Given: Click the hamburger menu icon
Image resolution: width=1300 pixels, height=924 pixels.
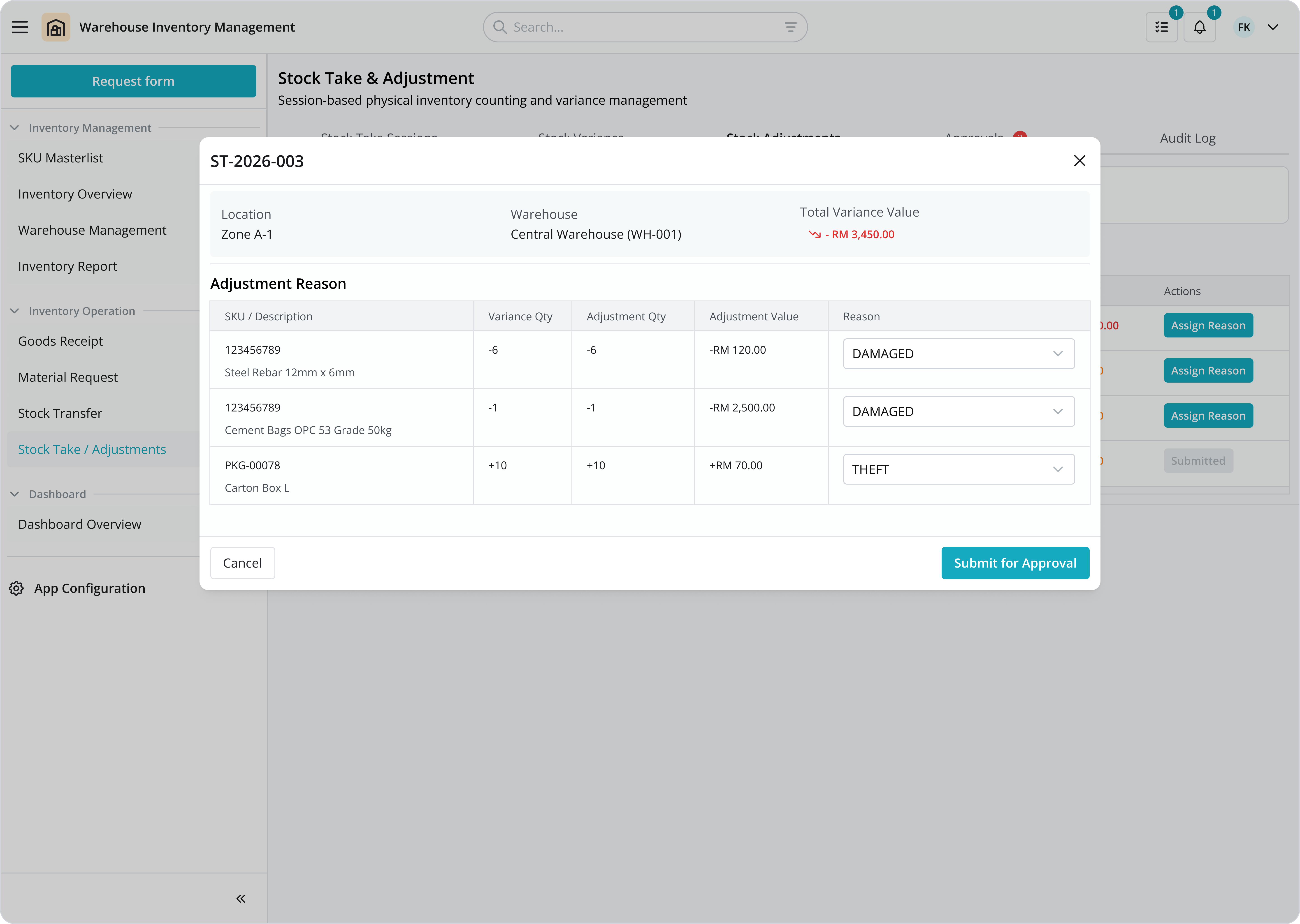Looking at the screenshot, I should point(20,27).
